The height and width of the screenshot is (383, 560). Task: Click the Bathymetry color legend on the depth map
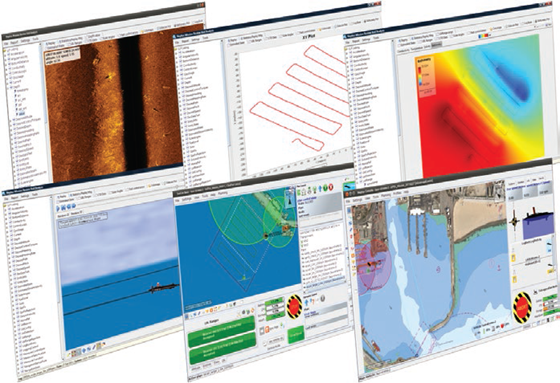tap(425, 76)
